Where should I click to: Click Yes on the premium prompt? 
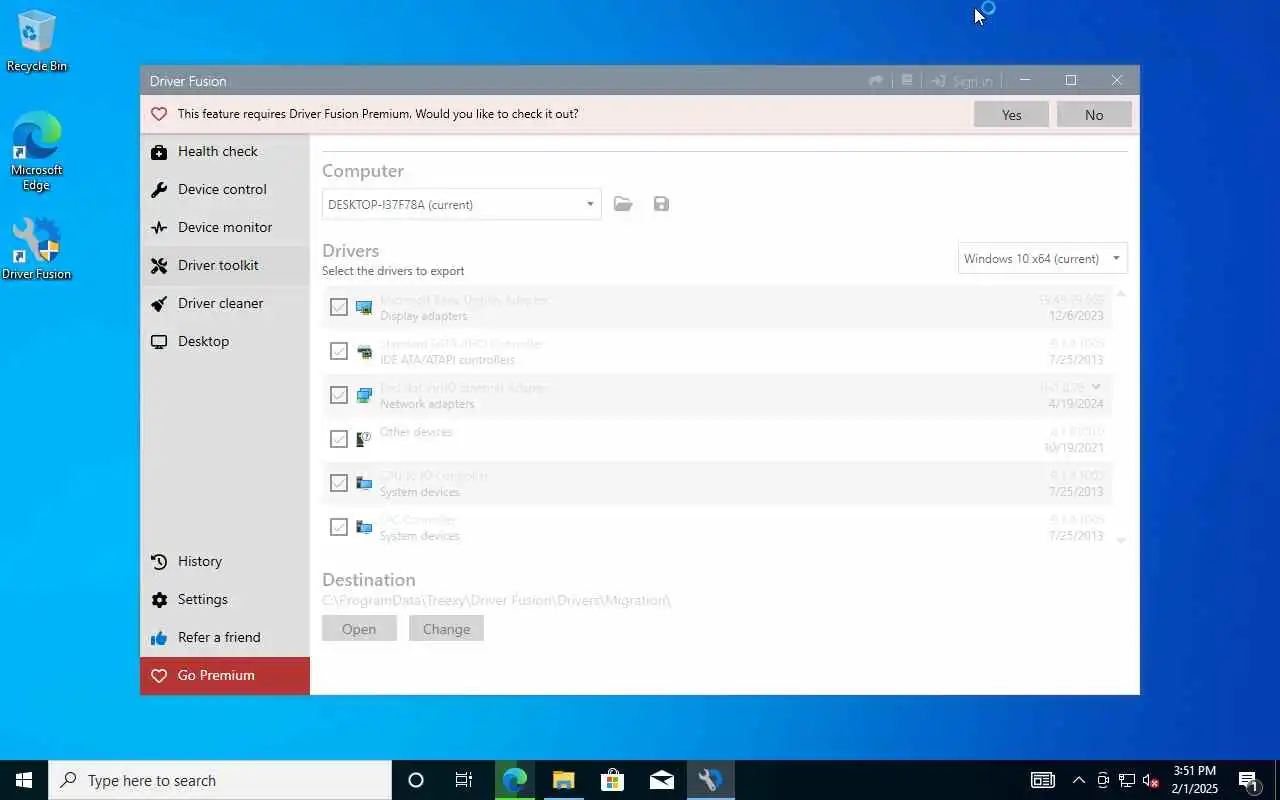tap(1011, 114)
